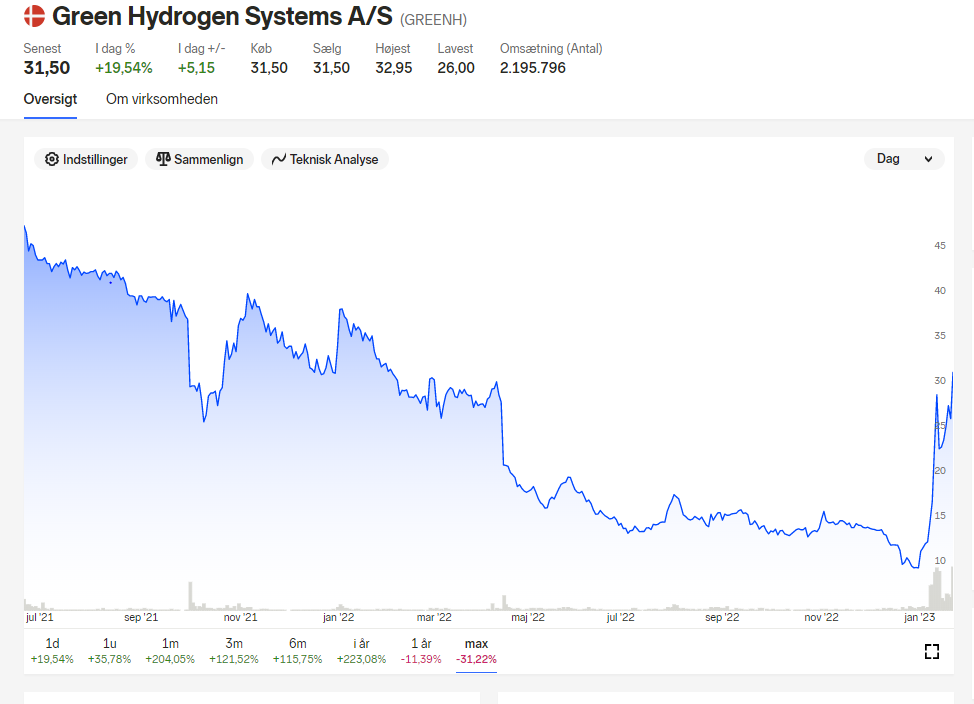
Task: Select the 1m time range
Action: coord(170,651)
